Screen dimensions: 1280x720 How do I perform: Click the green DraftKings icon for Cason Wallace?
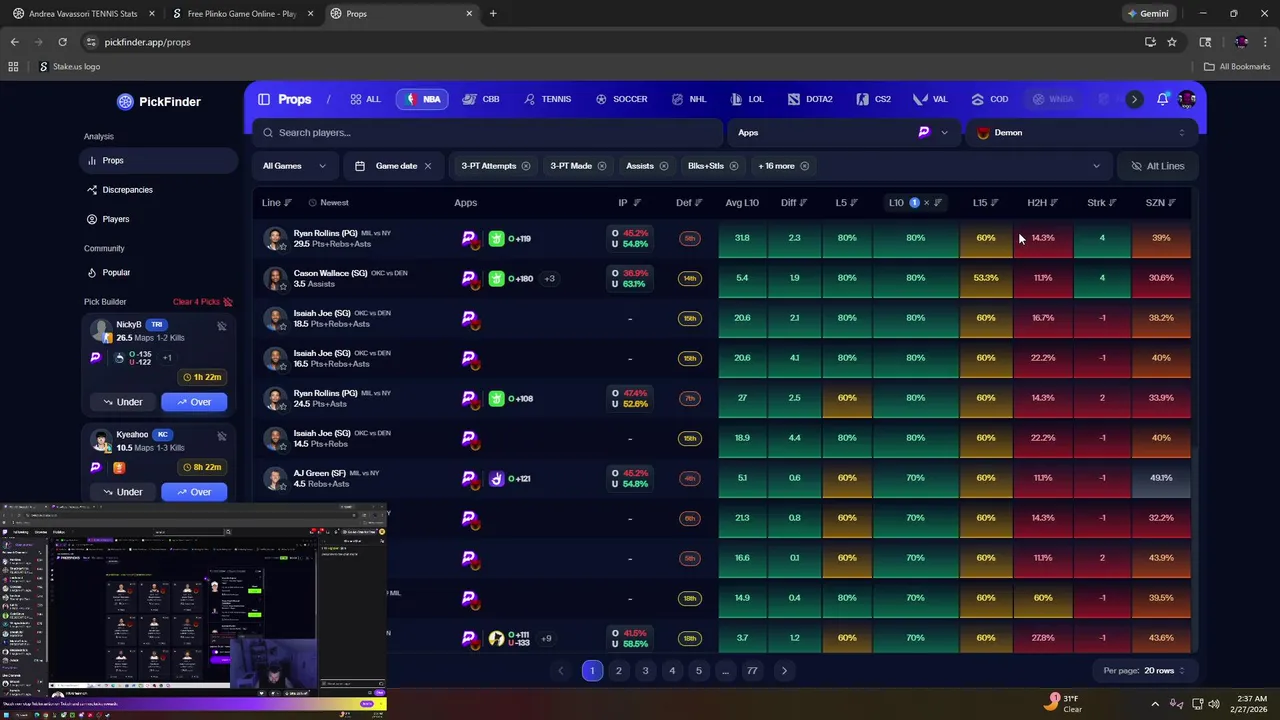[x=496, y=278]
